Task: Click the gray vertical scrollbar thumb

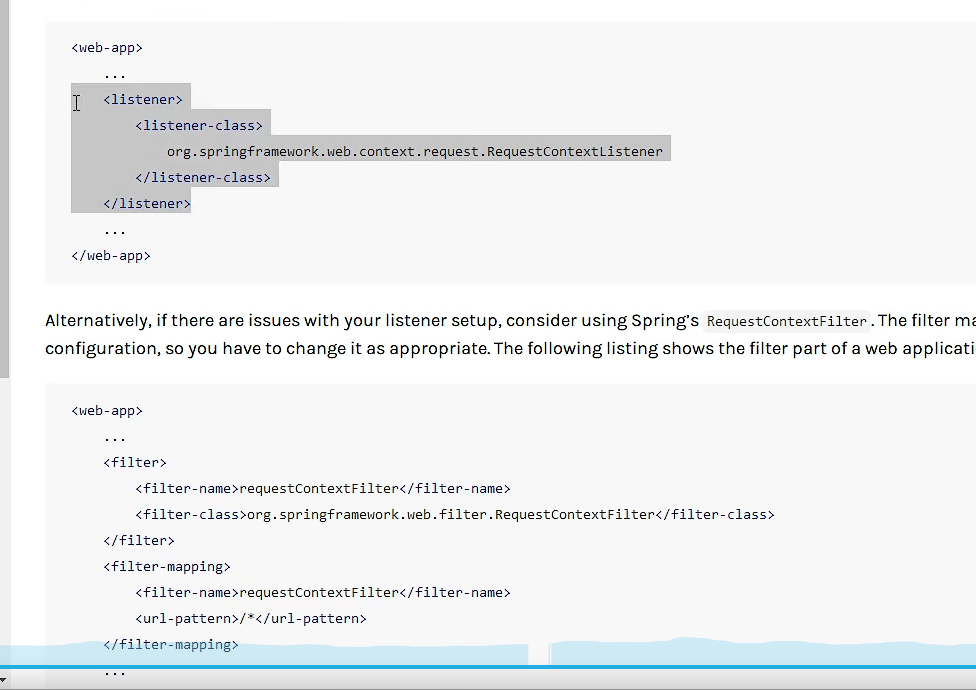Action: tap(4, 189)
